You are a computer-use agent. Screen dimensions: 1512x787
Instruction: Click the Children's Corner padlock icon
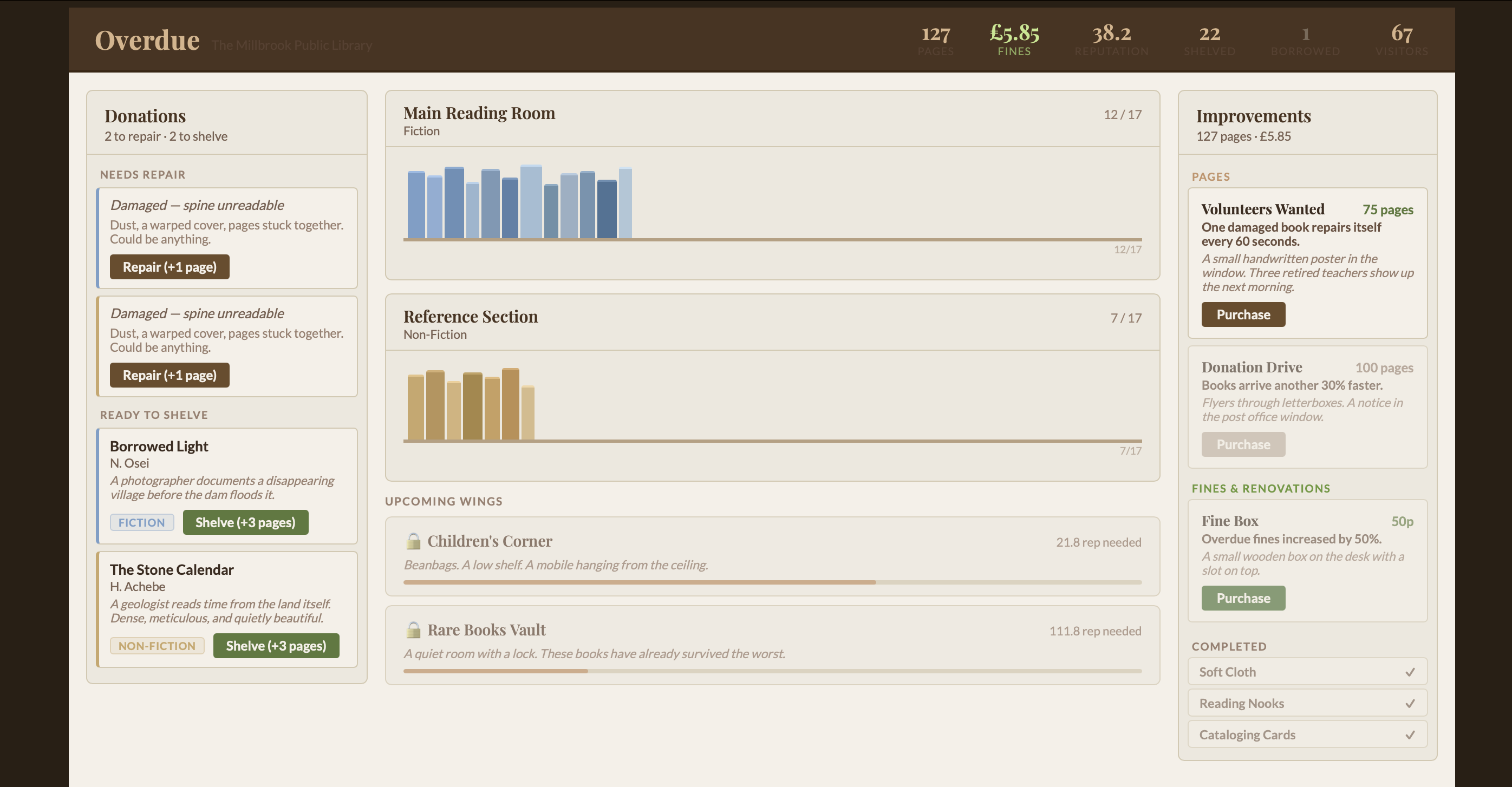point(413,541)
